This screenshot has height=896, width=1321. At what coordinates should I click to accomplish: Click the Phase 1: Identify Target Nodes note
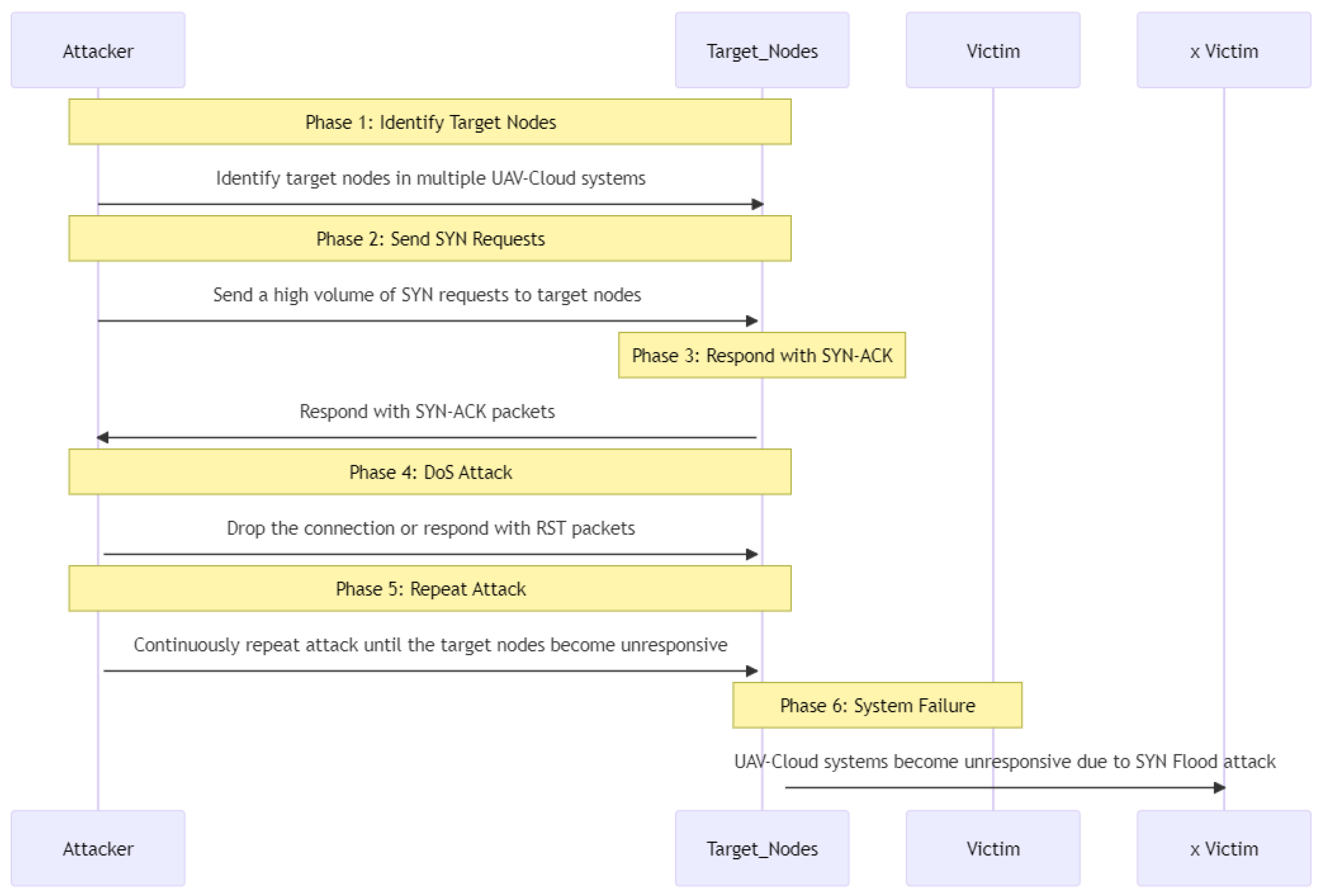pos(430,122)
